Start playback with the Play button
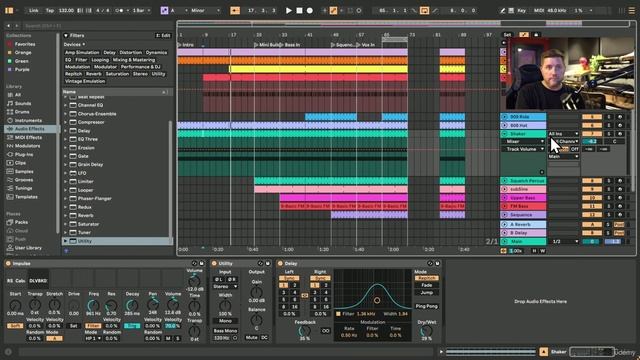Screen dimensions: 640x360 tap(289, 11)
